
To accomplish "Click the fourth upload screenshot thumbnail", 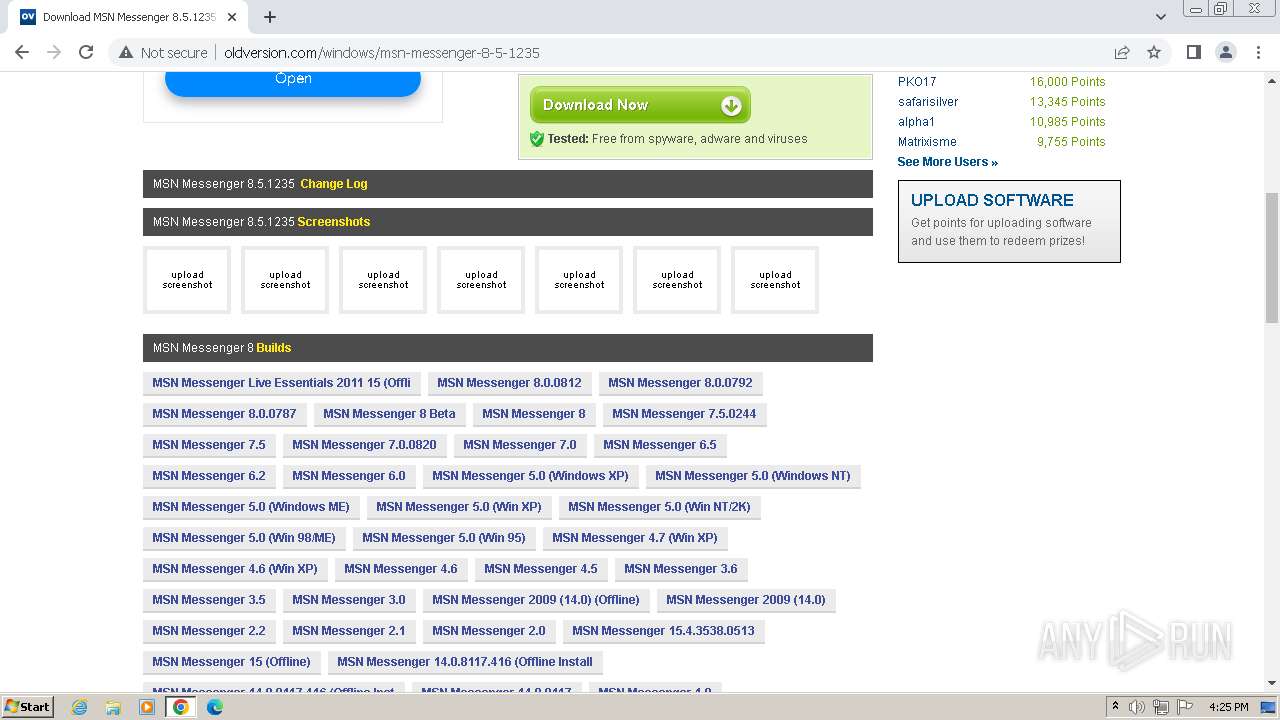I will pyautogui.click(x=481, y=280).
